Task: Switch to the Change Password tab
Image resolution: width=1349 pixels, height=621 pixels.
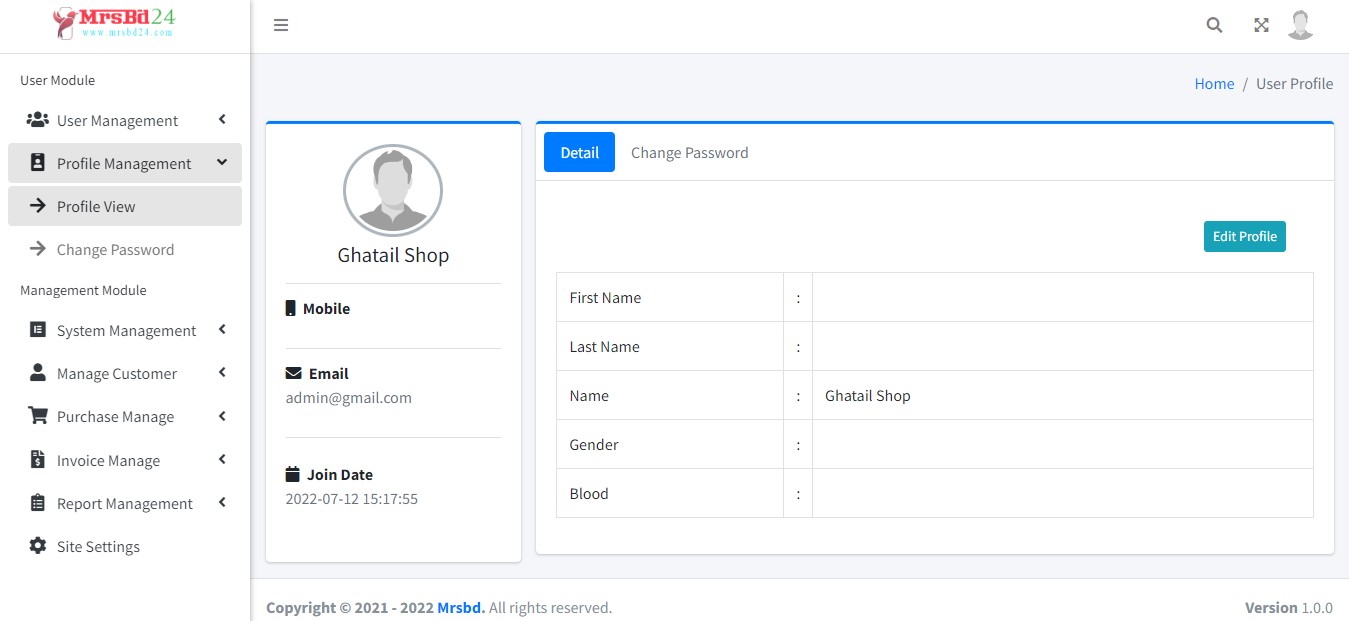Action: point(689,152)
